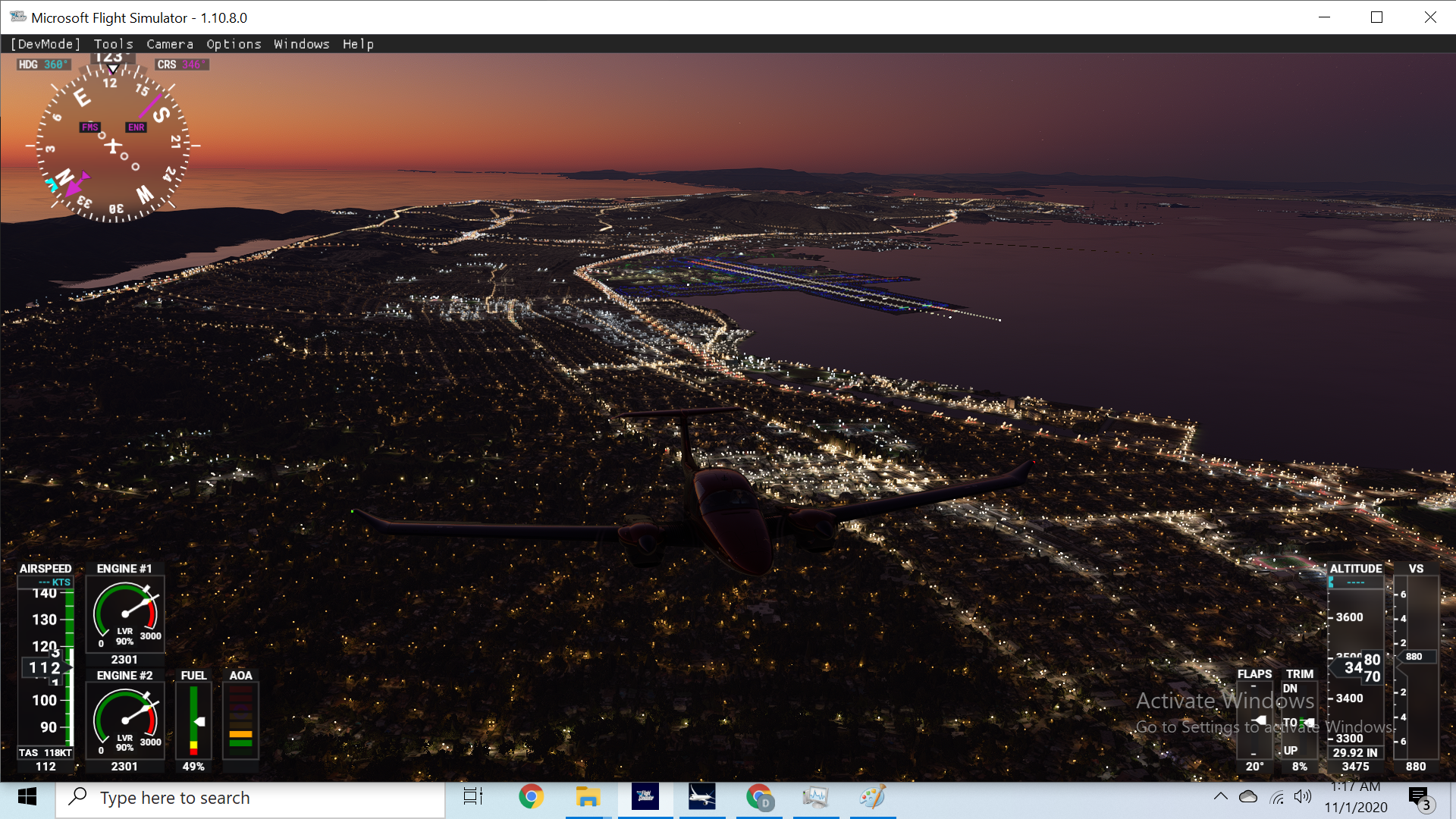Click the FLAPS position indicator
1456x819 pixels.
[1254, 719]
